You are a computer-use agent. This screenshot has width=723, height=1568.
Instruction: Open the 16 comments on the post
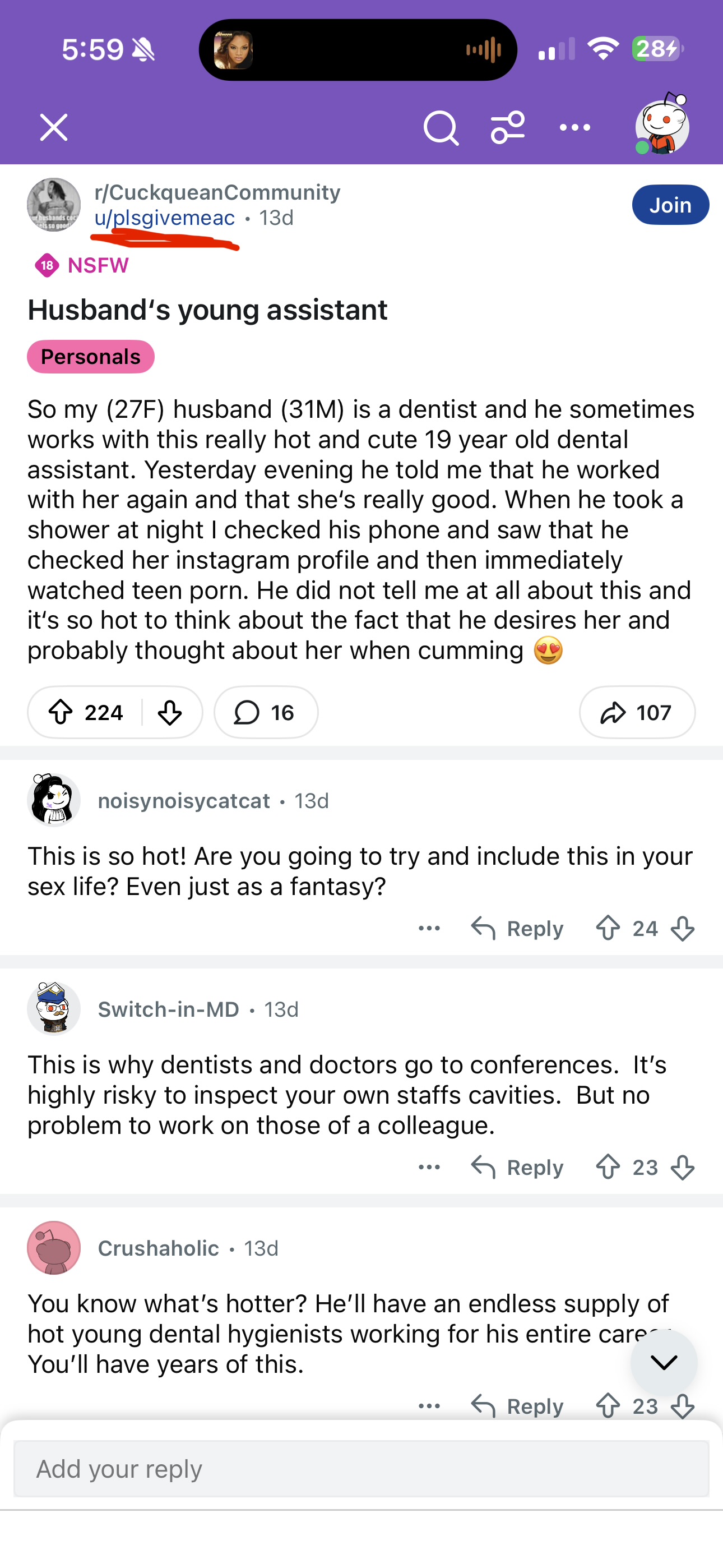click(x=265, y=712)
